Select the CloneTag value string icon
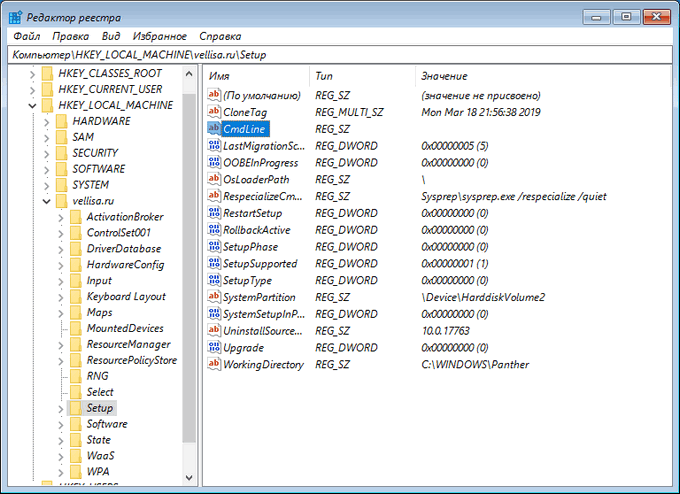 click(213, 112)
